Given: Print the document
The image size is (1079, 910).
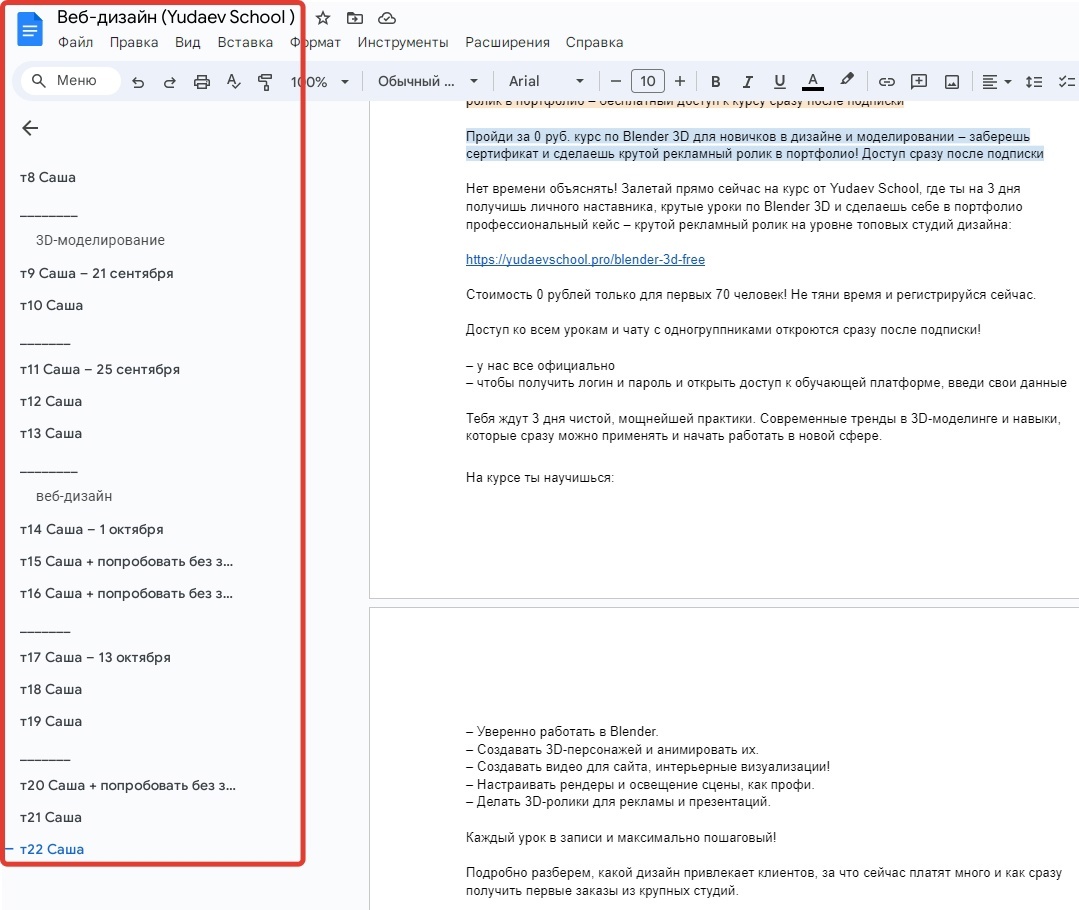Looking at the screenshot, I should pos(202,82).
